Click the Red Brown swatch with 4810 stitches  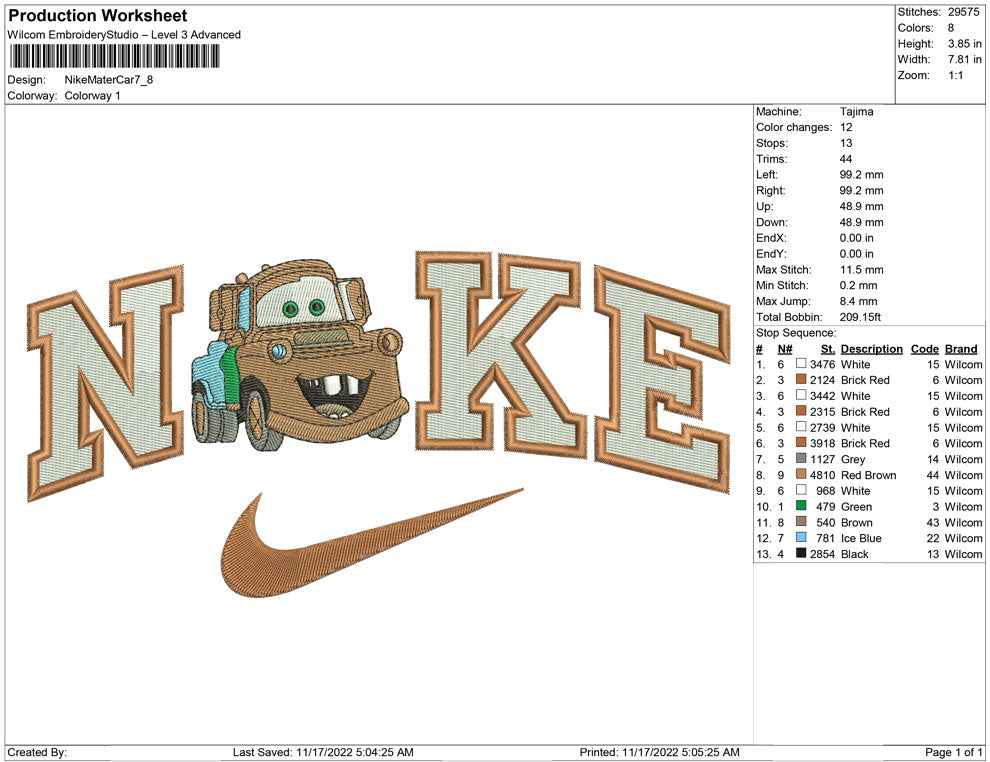click(x=801, y=475)
